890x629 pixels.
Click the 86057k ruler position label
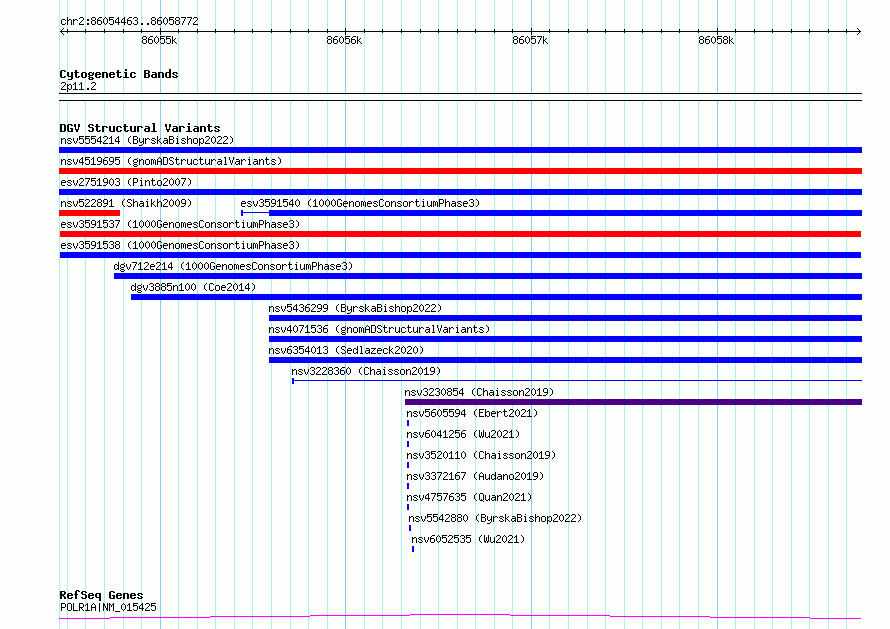(530, 40)
